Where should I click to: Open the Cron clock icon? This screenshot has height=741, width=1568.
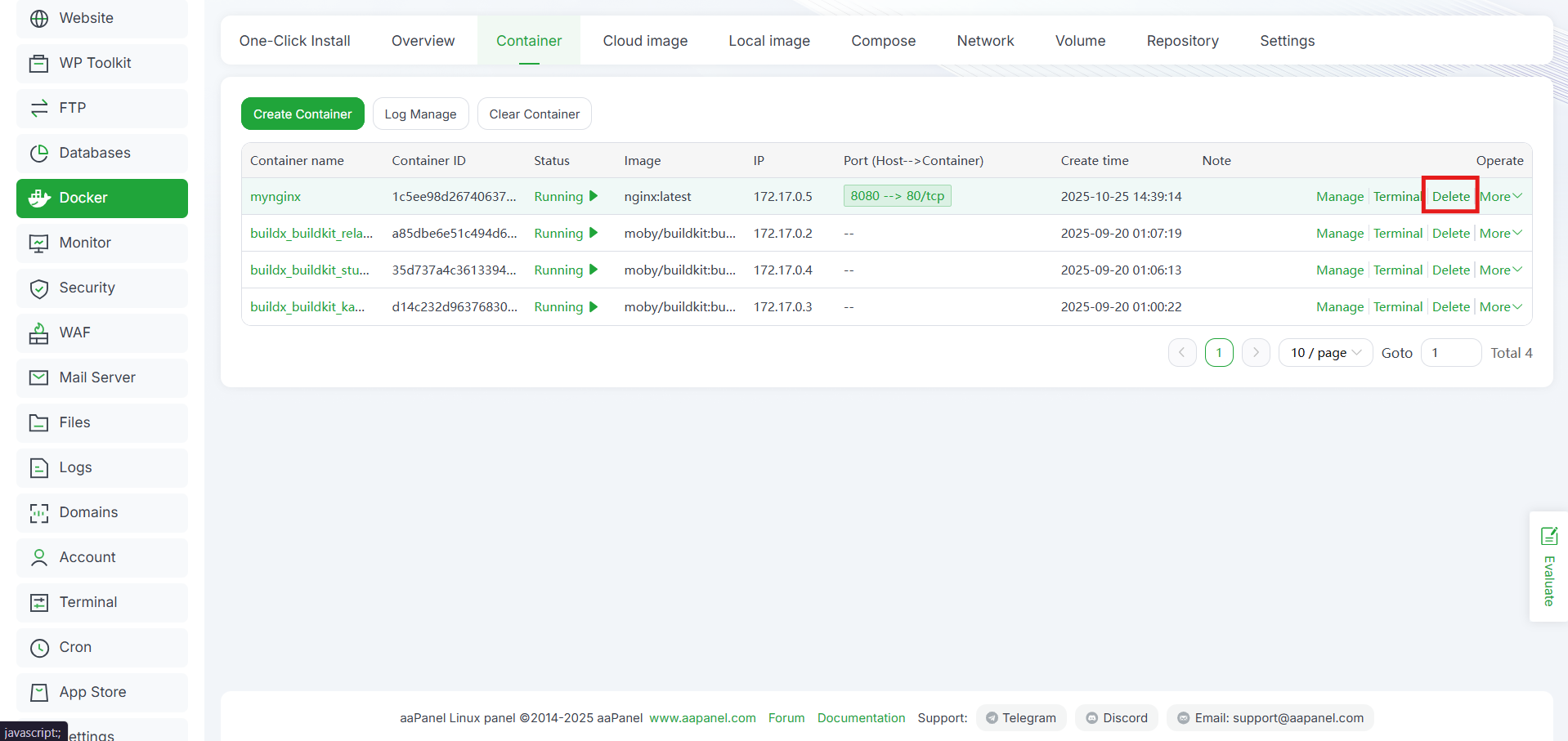[39, 647]
